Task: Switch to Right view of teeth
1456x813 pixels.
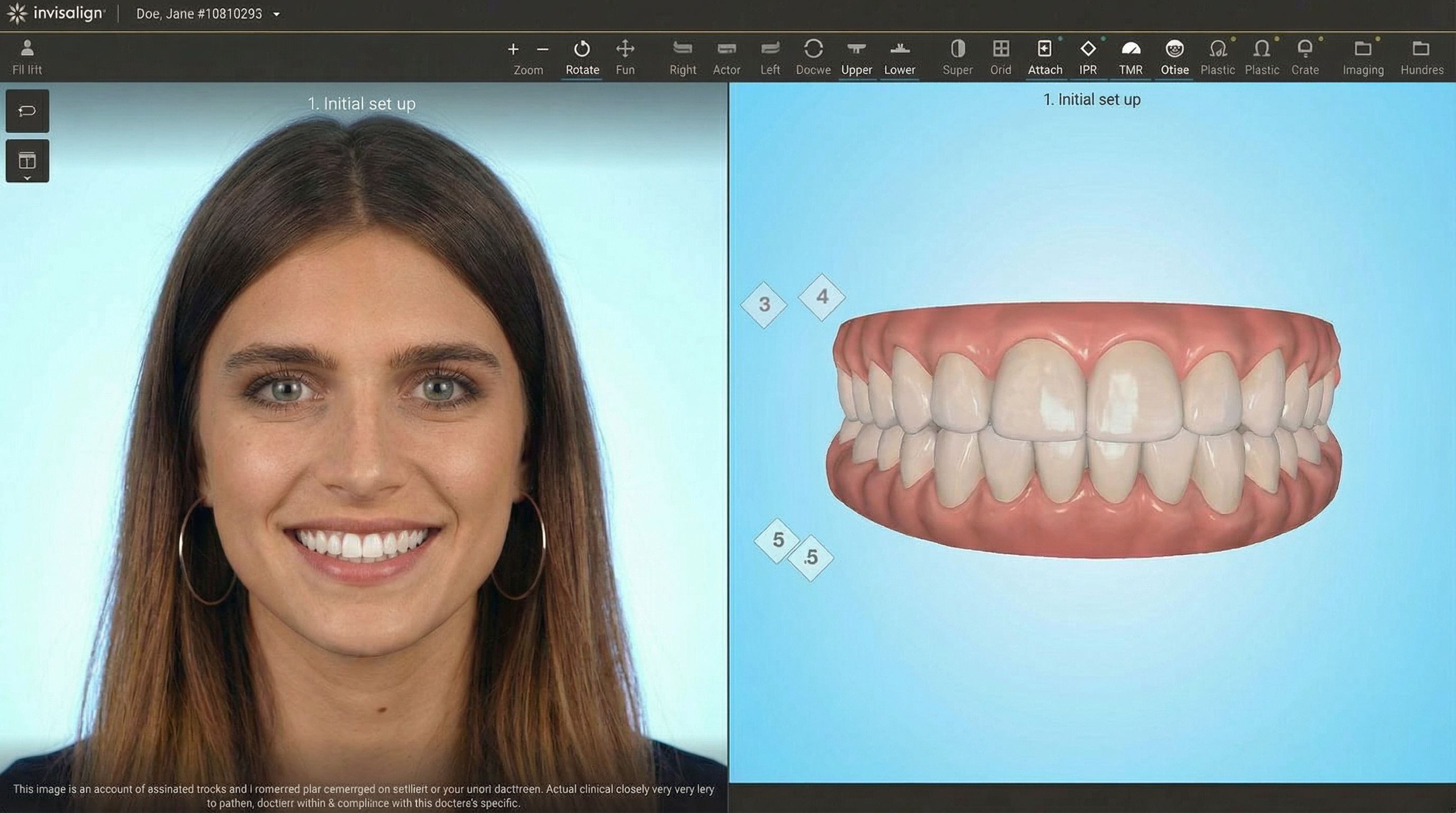Action: pos(682,49)
